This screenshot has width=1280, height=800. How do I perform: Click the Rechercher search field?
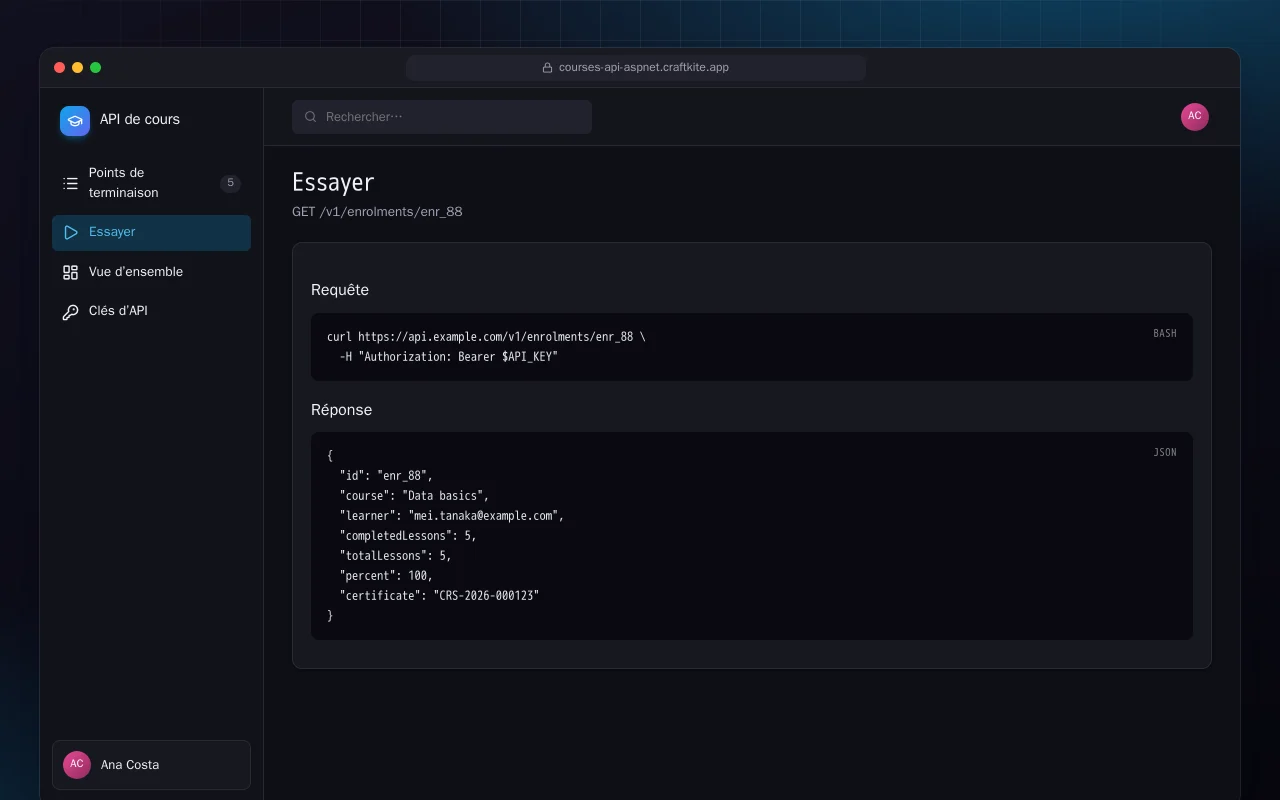pyautogui.click(x=442, y=117)
